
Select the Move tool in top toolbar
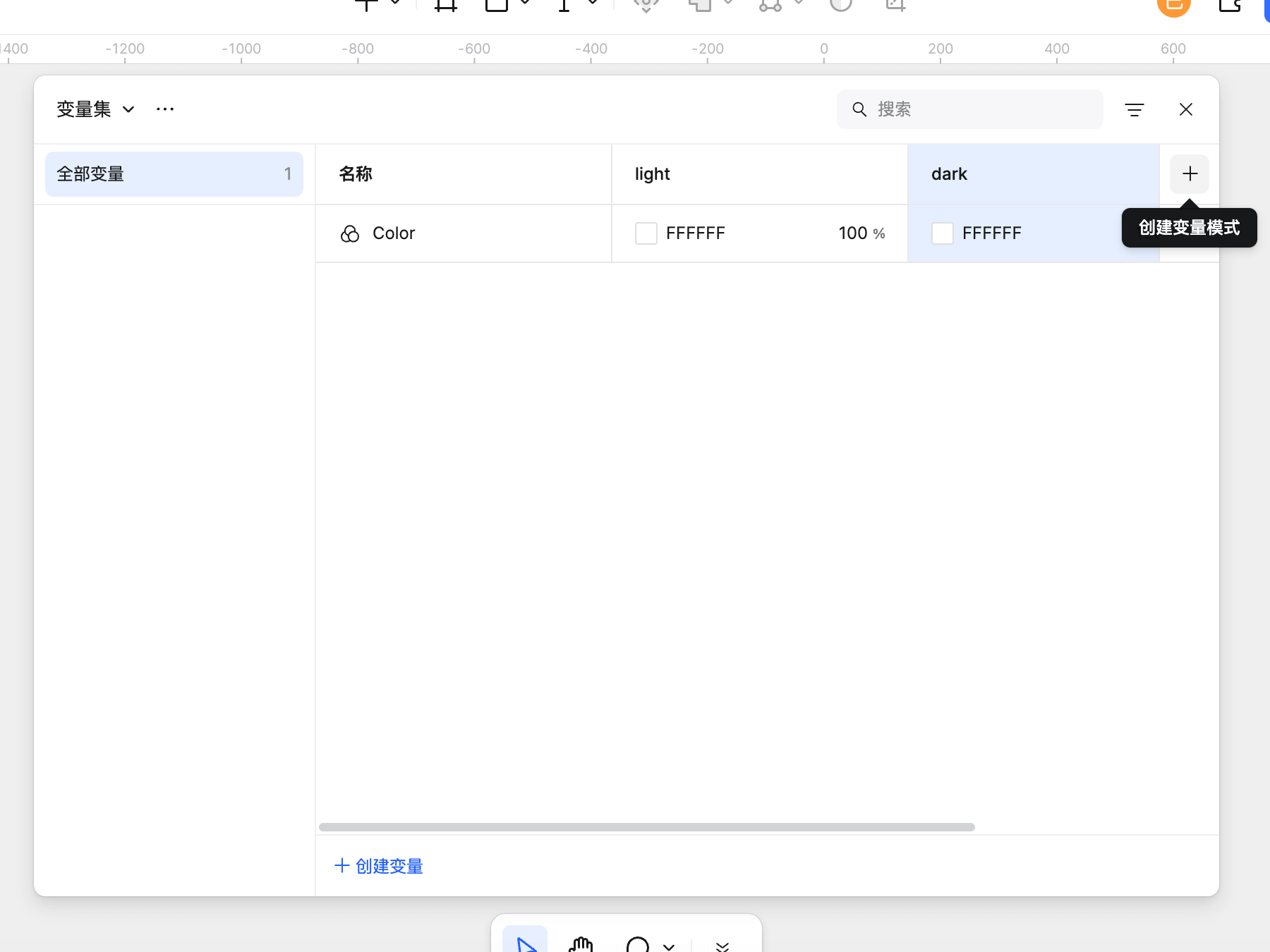coord(365,6)
